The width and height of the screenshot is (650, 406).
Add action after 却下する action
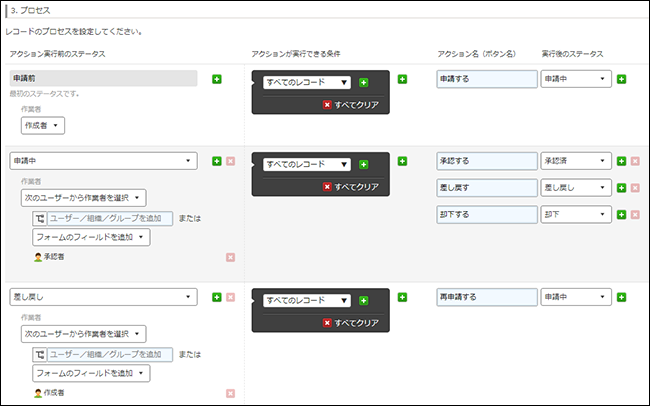coord(621,214)
